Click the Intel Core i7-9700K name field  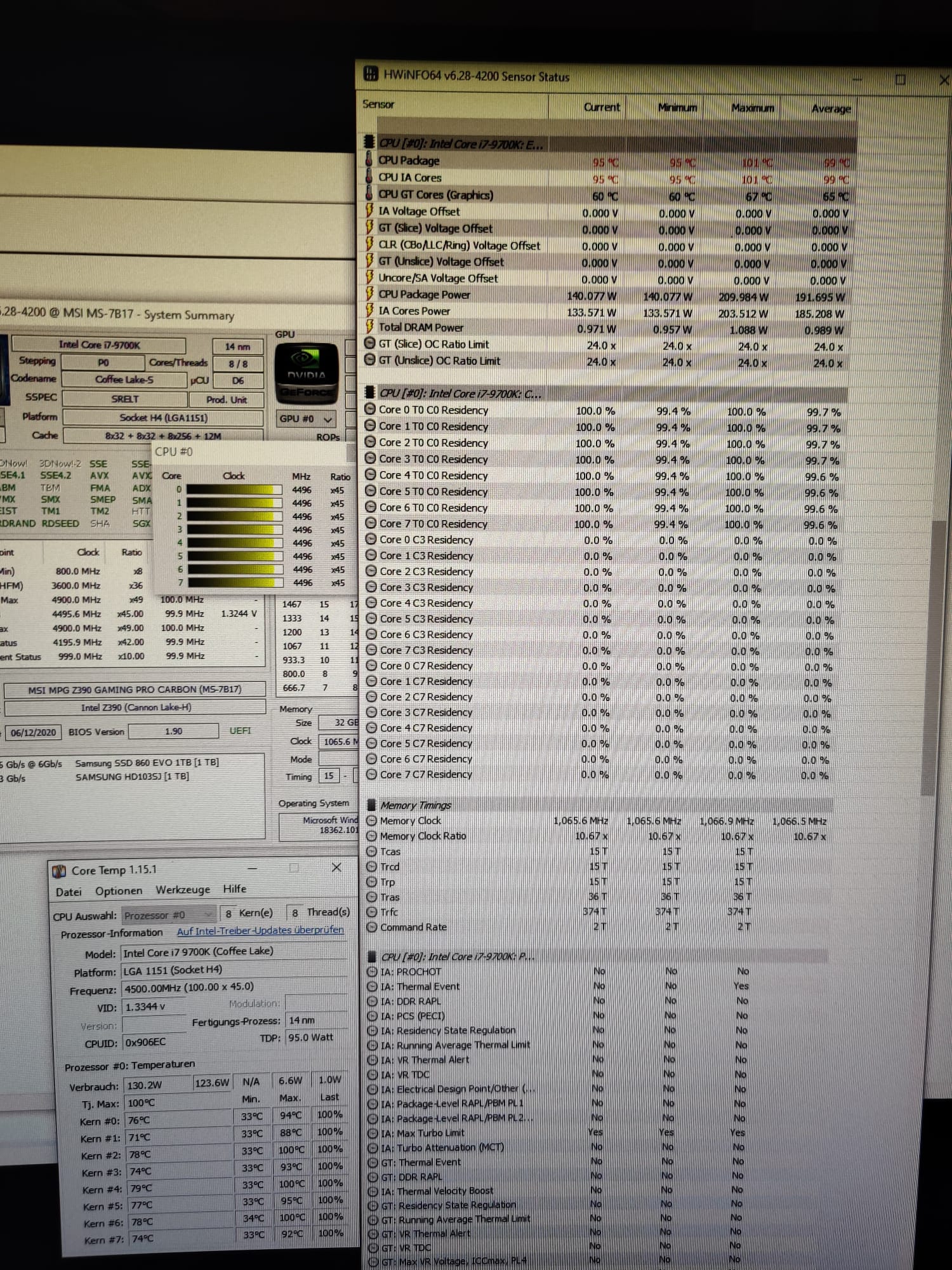[100, 344]
